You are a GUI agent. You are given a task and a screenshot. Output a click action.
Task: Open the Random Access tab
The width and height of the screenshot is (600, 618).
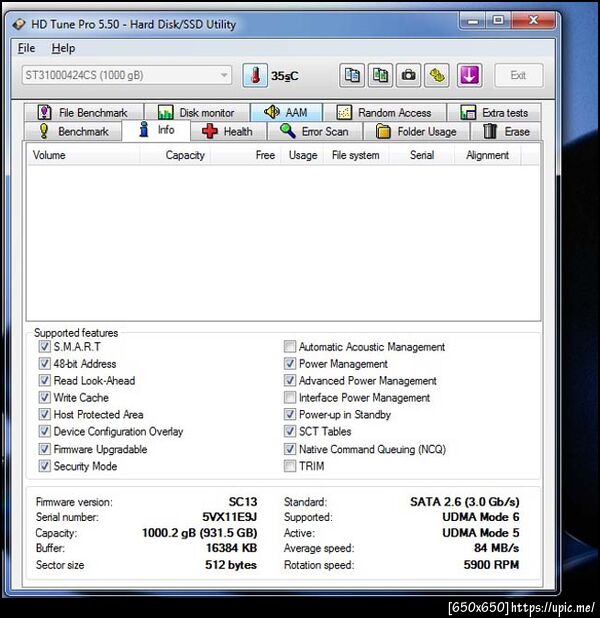(385, 112)
